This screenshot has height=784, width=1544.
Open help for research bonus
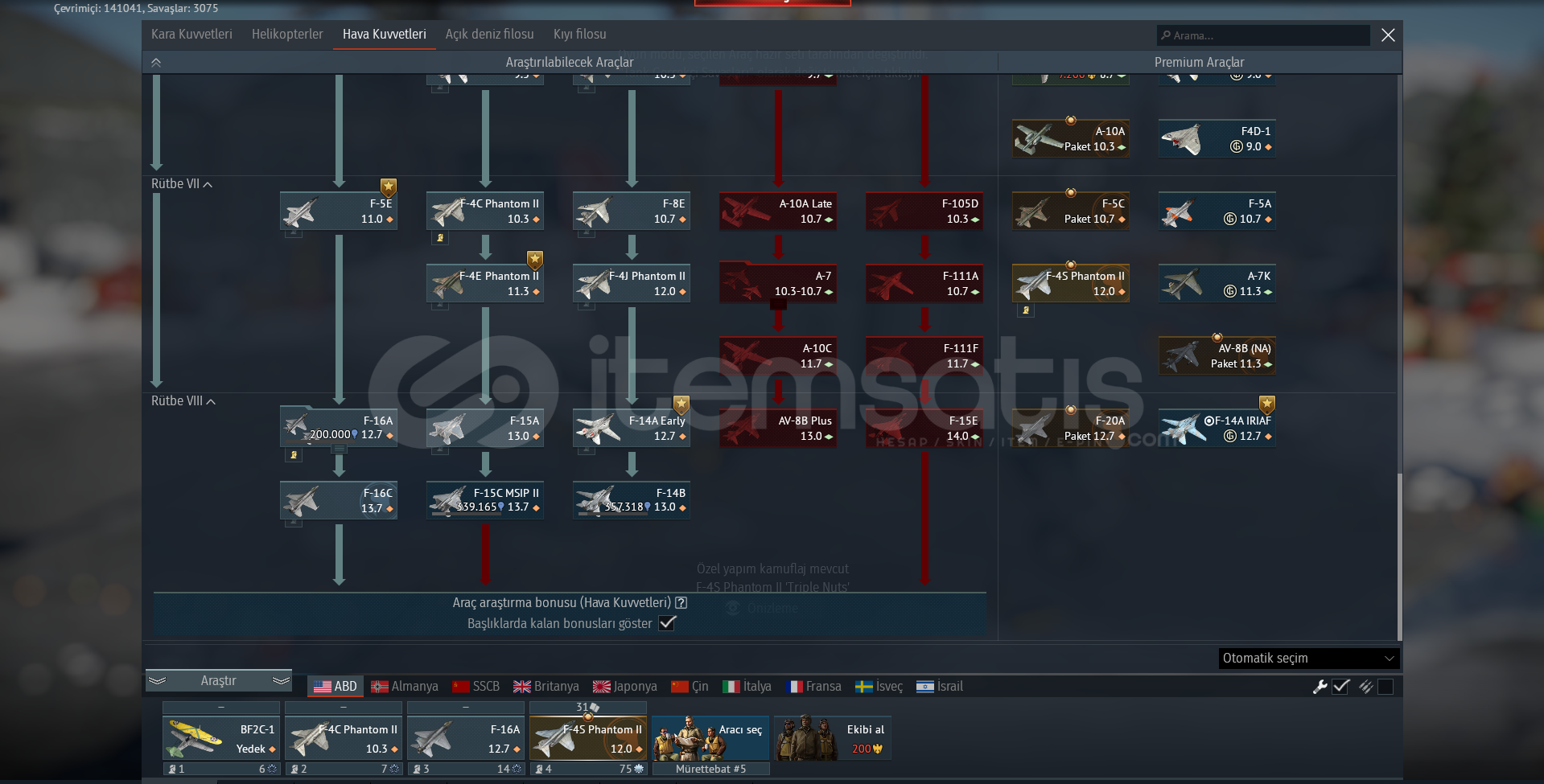tap(681, 602)
